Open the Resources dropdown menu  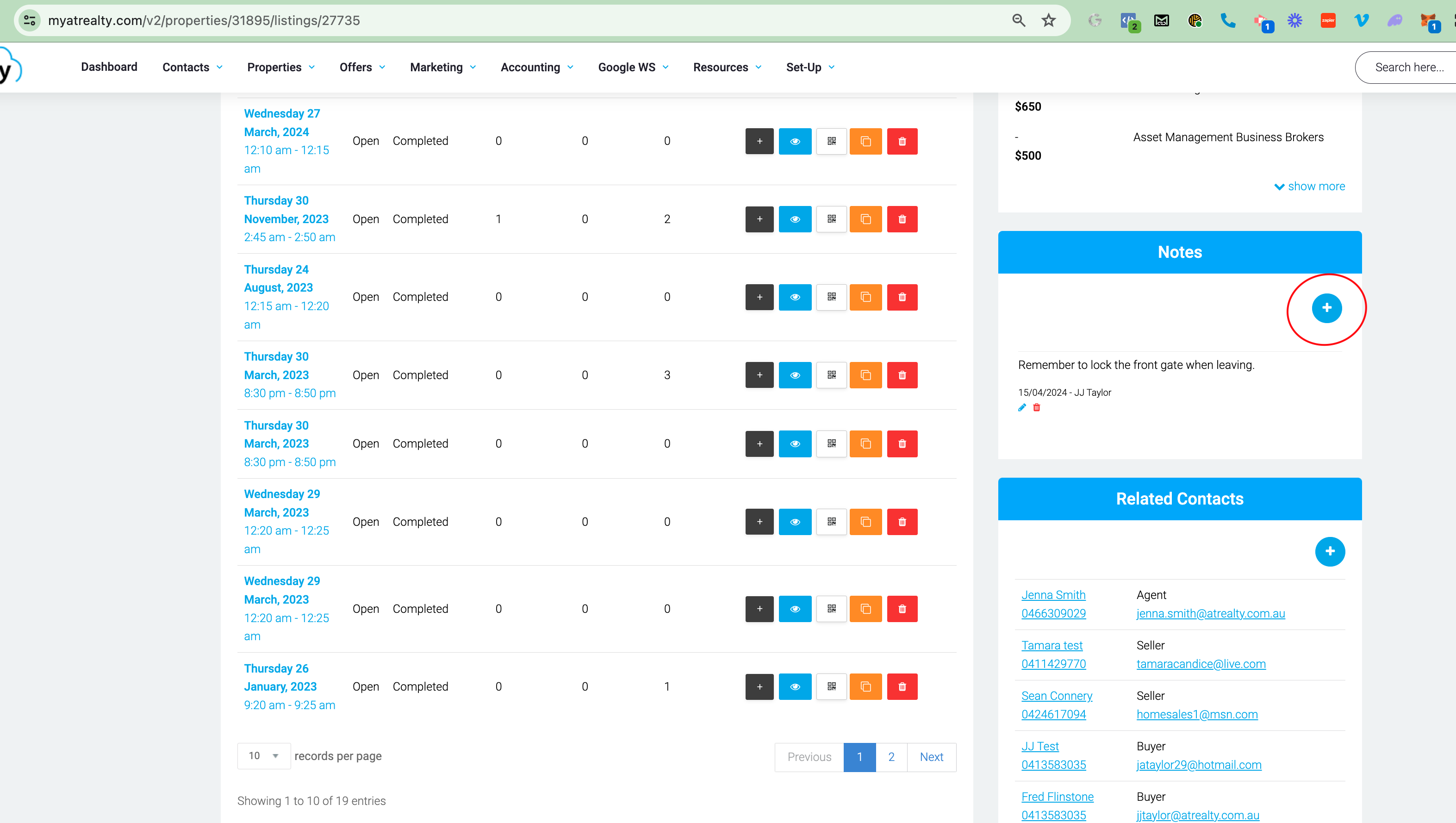click(x=728, y=67)
